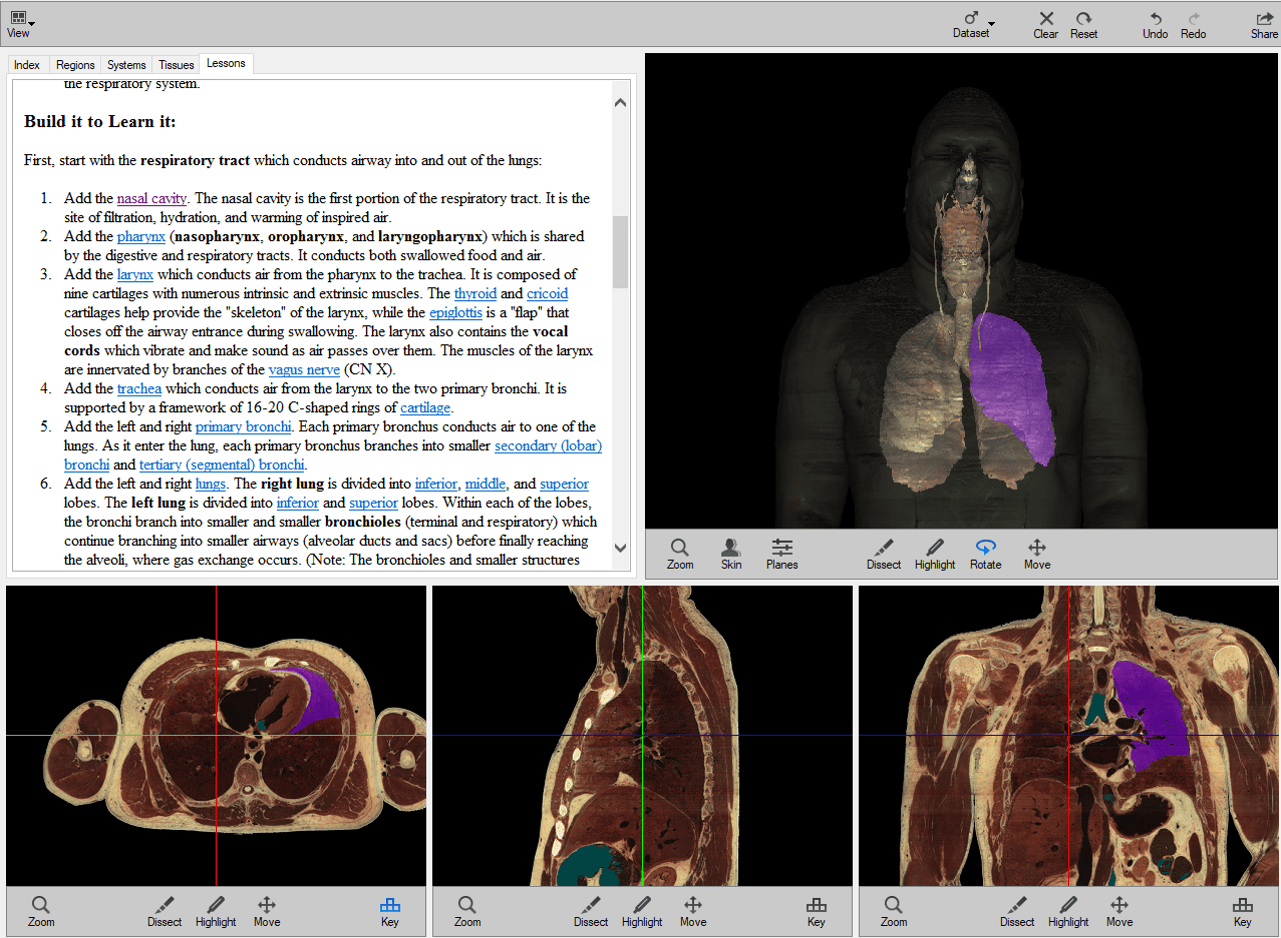
Task: Toggle the Key overlay on the axial panel
Action: tap(389, 911)
